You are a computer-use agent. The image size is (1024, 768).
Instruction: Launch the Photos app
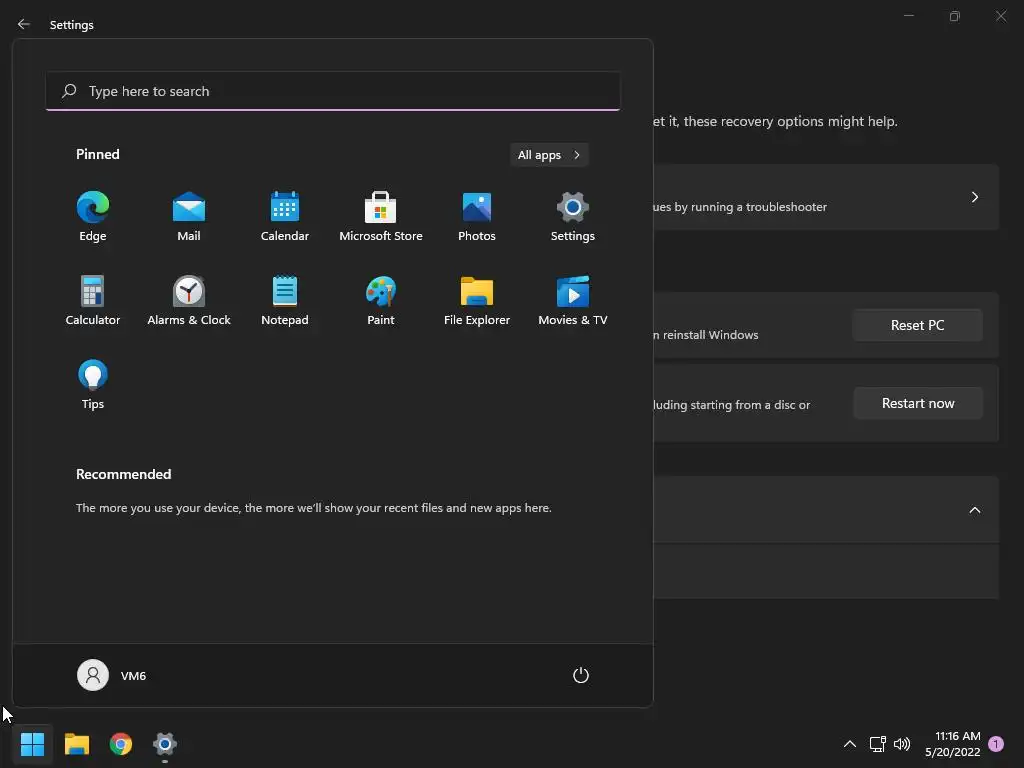pyautogui.click(x=477, y=216)
